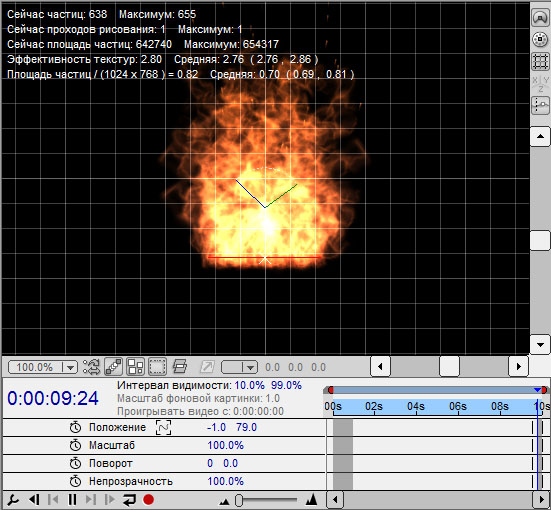Click the shuffle arrows icon beside zoom
The height and width of the screenshot is (510, 551).
click(x=91, y=367)
